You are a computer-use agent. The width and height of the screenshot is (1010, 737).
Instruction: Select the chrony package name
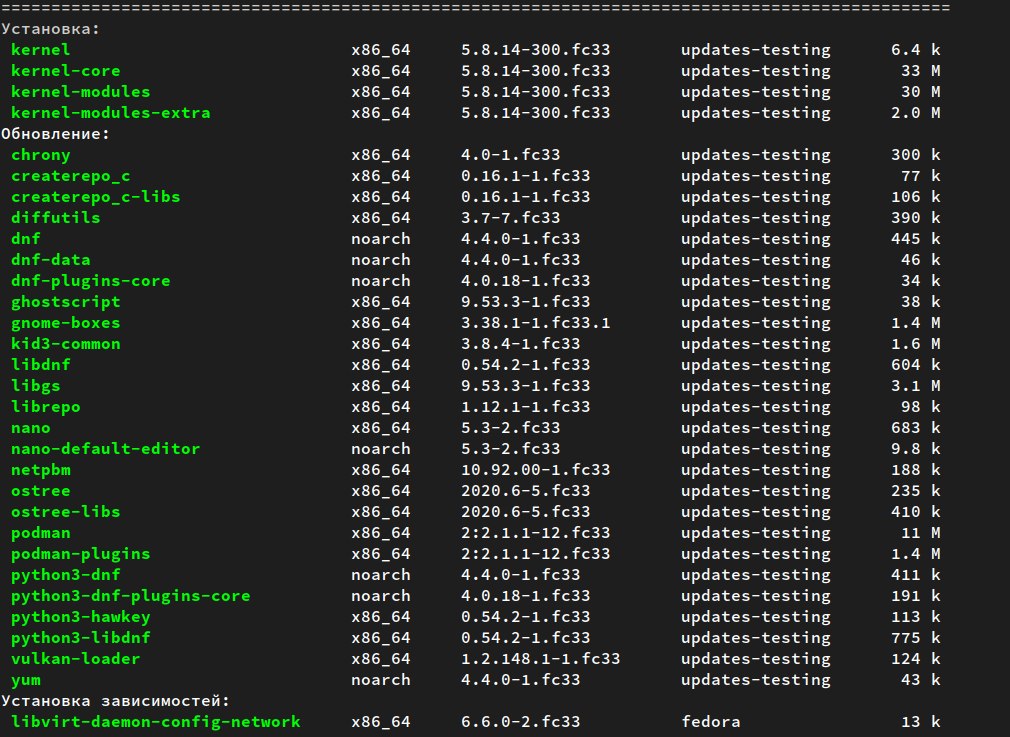[41, 155]
